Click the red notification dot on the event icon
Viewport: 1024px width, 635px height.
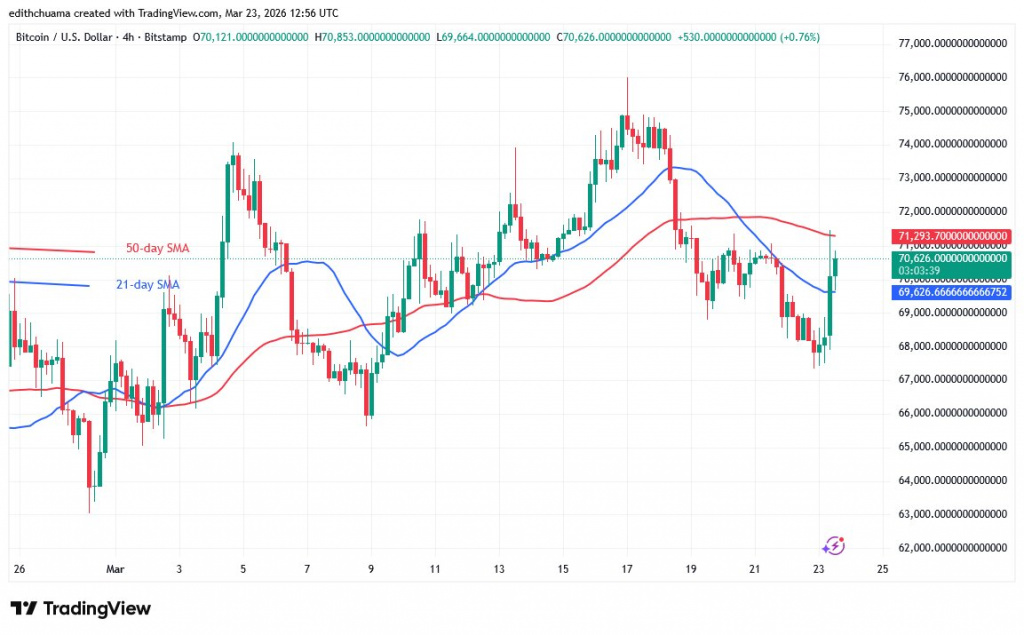click(841, 539)
